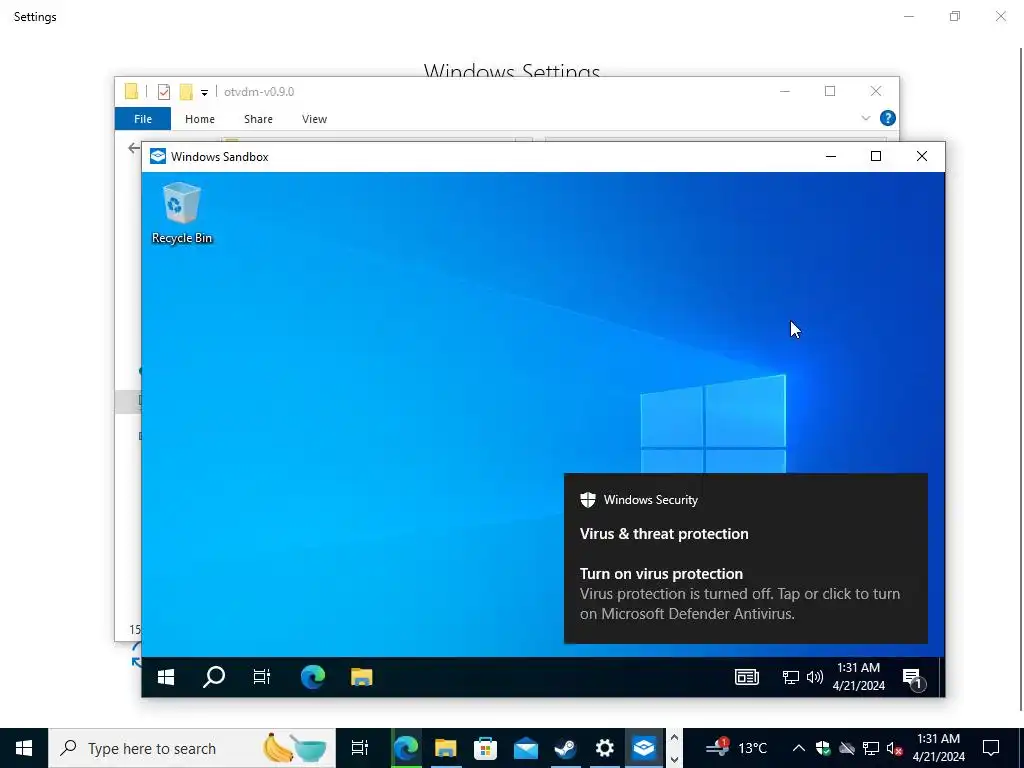1024x768 pixels.
Task: Click the Show desktop strip in Sandbox taskbar
Action: (x=942, y=677)
